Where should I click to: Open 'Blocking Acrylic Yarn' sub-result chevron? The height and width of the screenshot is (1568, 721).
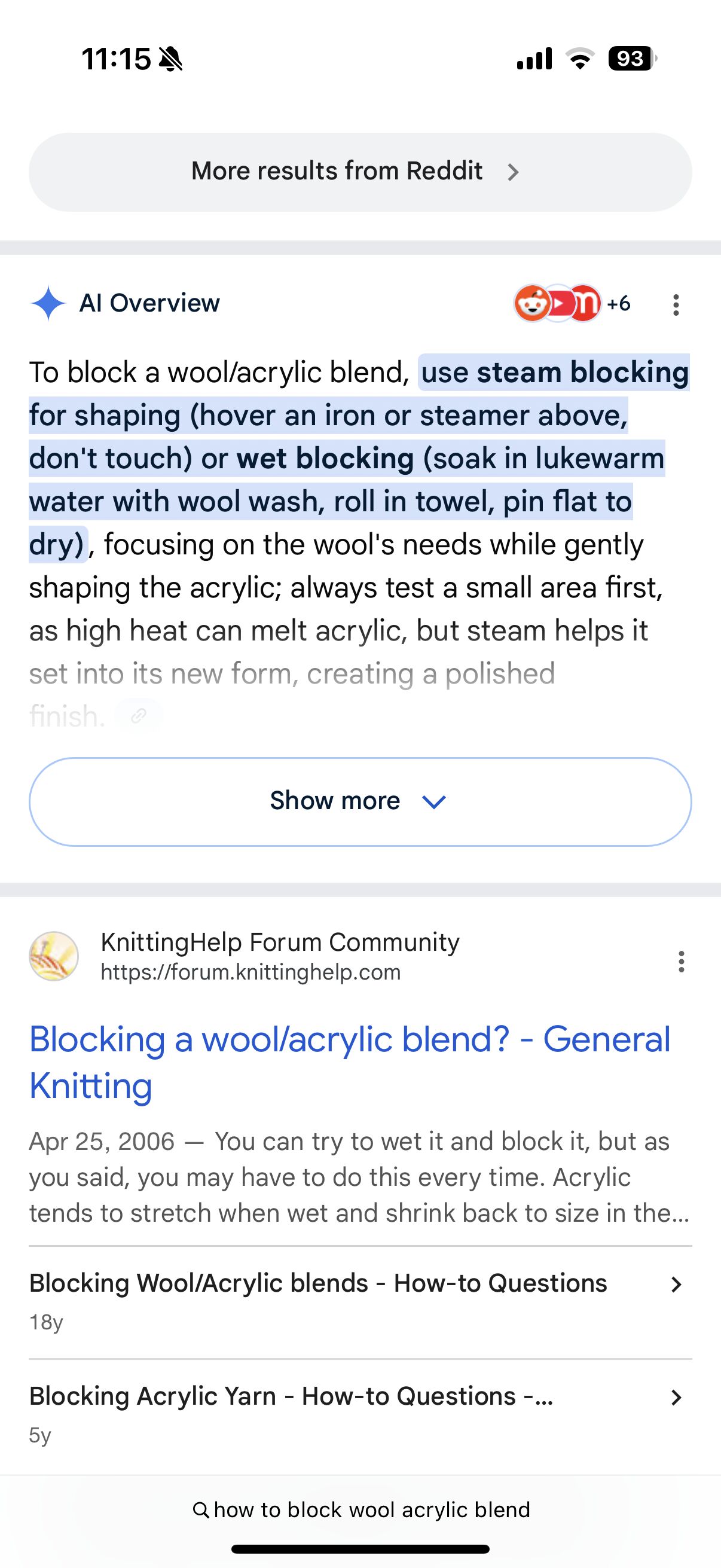coord(676,1398)
